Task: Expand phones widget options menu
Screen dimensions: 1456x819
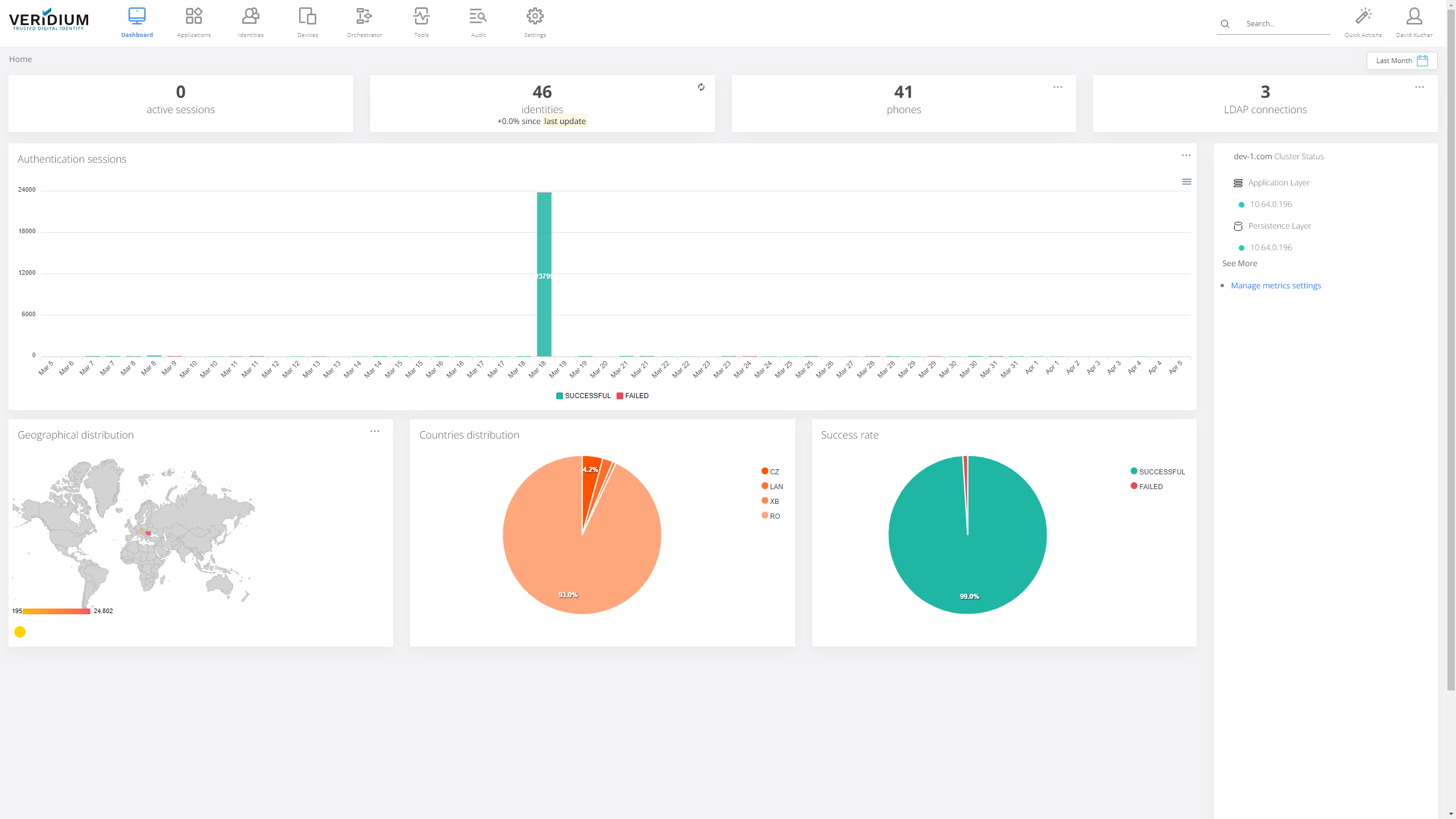Action: [x=1057, y=87]
